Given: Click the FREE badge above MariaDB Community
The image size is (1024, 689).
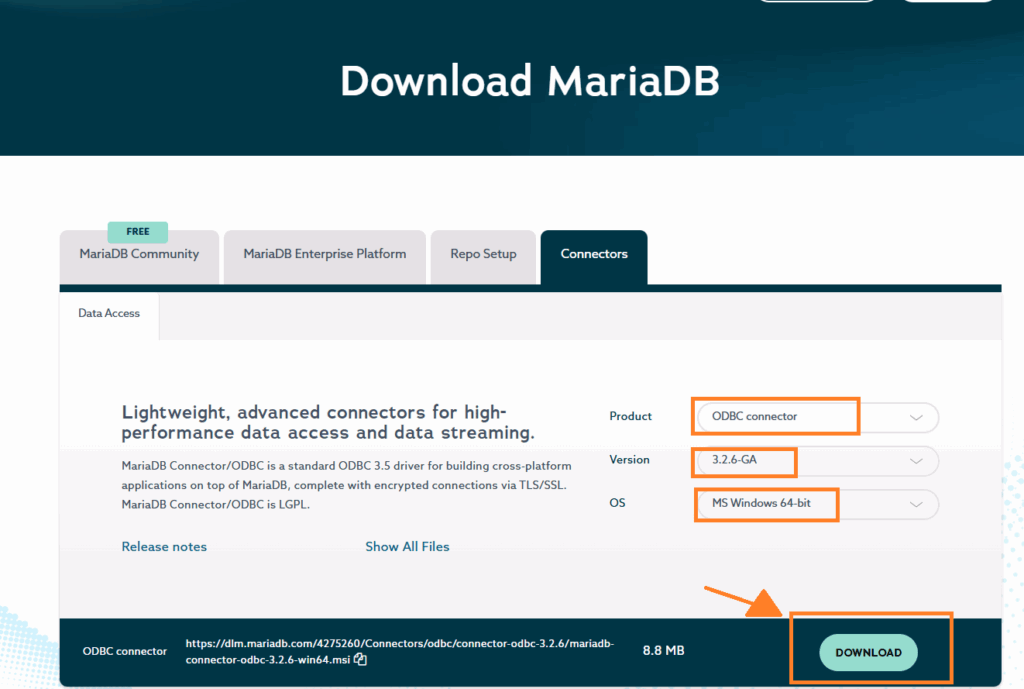Looking at the screenshot, I should click(138, 232).
